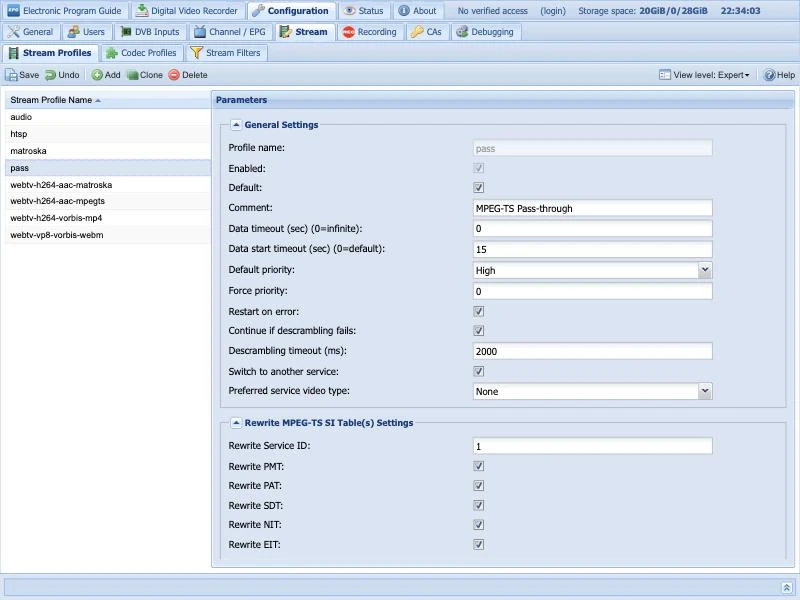Open the Default priority dropdown
Viewport: 800px width, 600px height.
705,270
